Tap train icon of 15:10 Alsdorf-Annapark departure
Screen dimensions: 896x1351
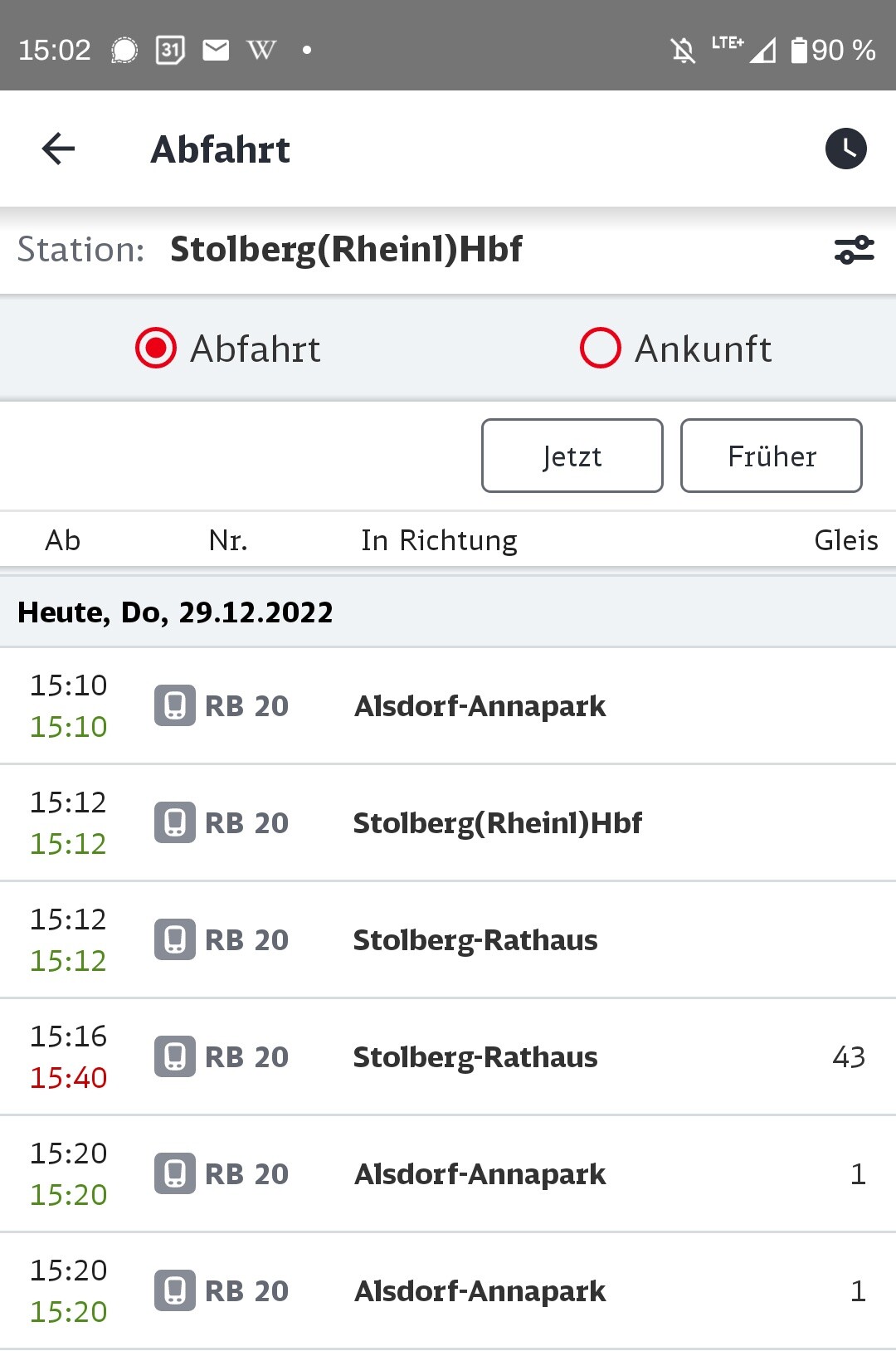pyautogui.click(x=175, y=705)
